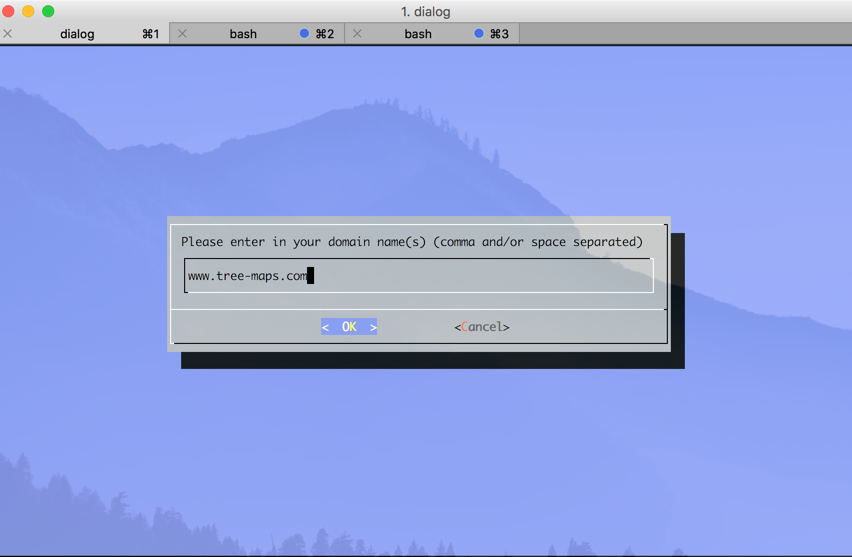Image resolution: width=852 pixels, height=557 pixels.
Task: Click the blue activity dot on ⌘3 tab
Action: pos(479,34)
